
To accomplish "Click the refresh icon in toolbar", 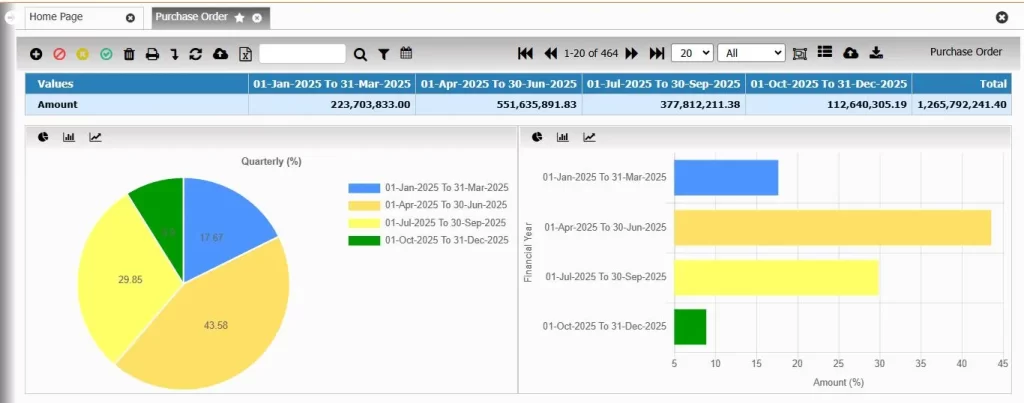I will pyautogui.click(x=196, y=53).
